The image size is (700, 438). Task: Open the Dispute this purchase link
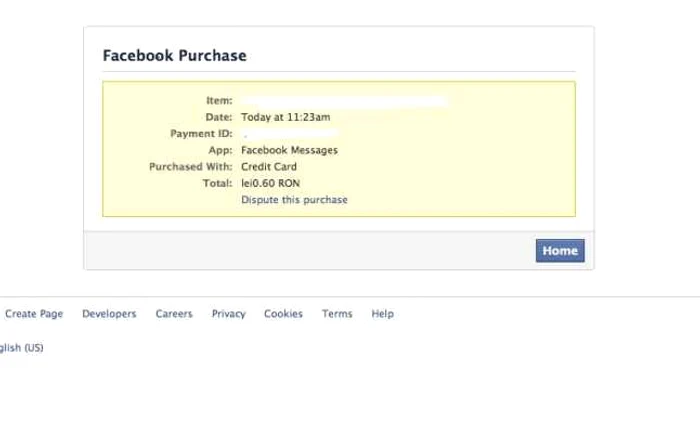point(294,200)
